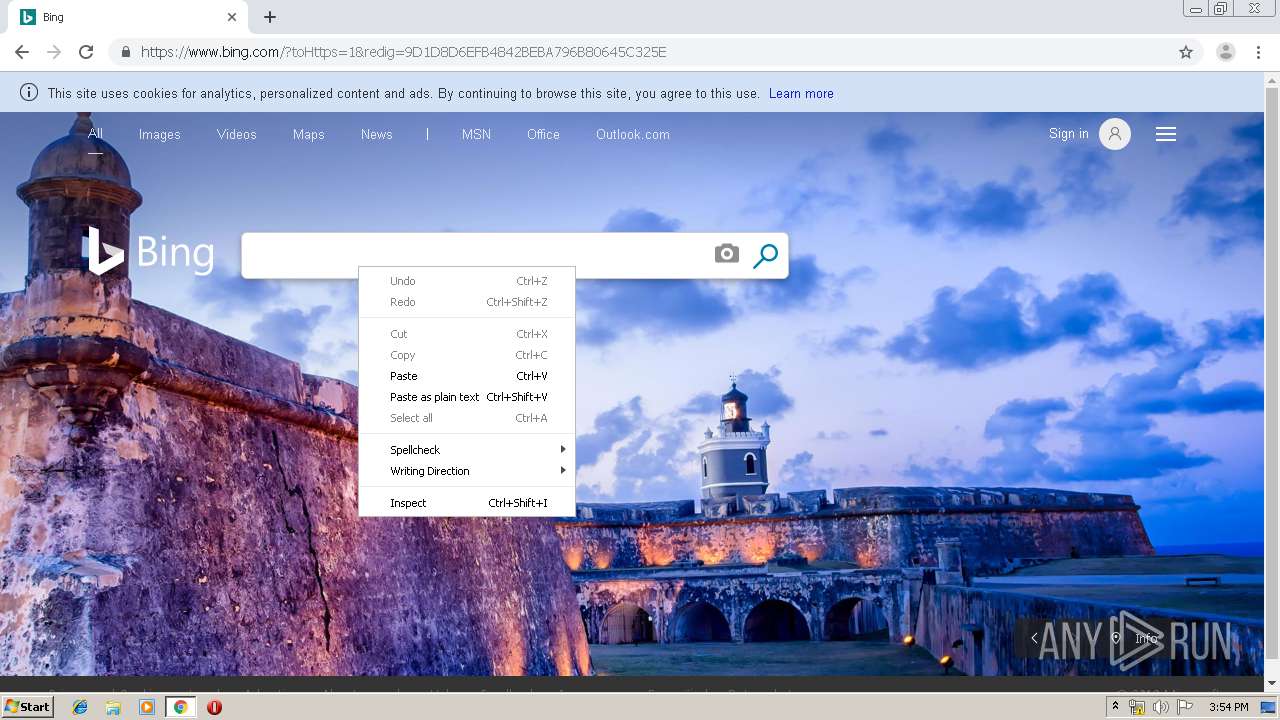
Task: Select Inspect from context menu
Action: [x=467, y=503]
